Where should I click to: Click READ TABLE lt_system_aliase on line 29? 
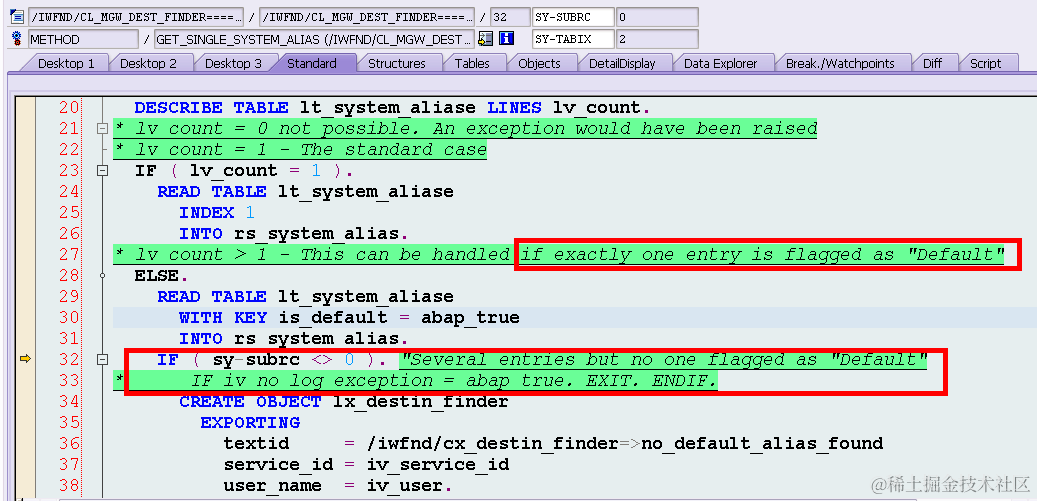click(305, 297)
